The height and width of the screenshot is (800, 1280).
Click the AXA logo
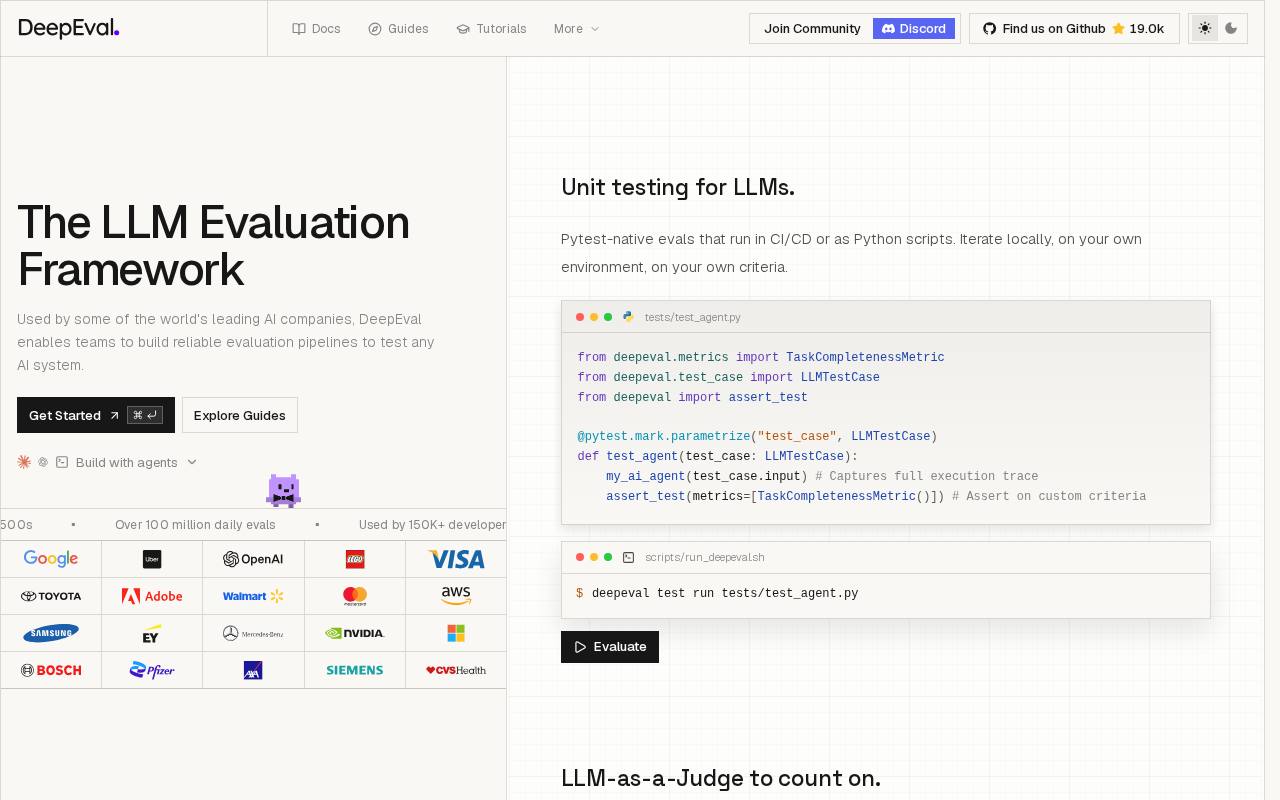tap(253, 670)
